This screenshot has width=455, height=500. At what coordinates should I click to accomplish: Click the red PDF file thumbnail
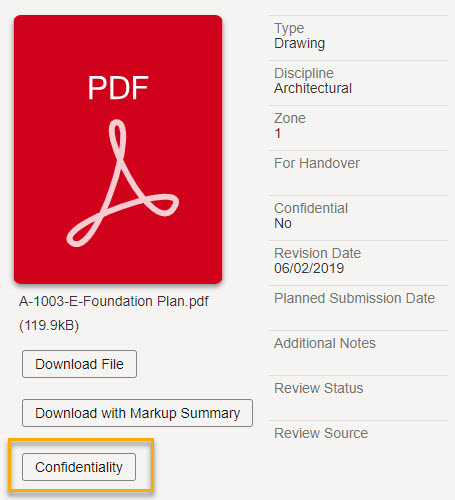click(x=118, y=149)
